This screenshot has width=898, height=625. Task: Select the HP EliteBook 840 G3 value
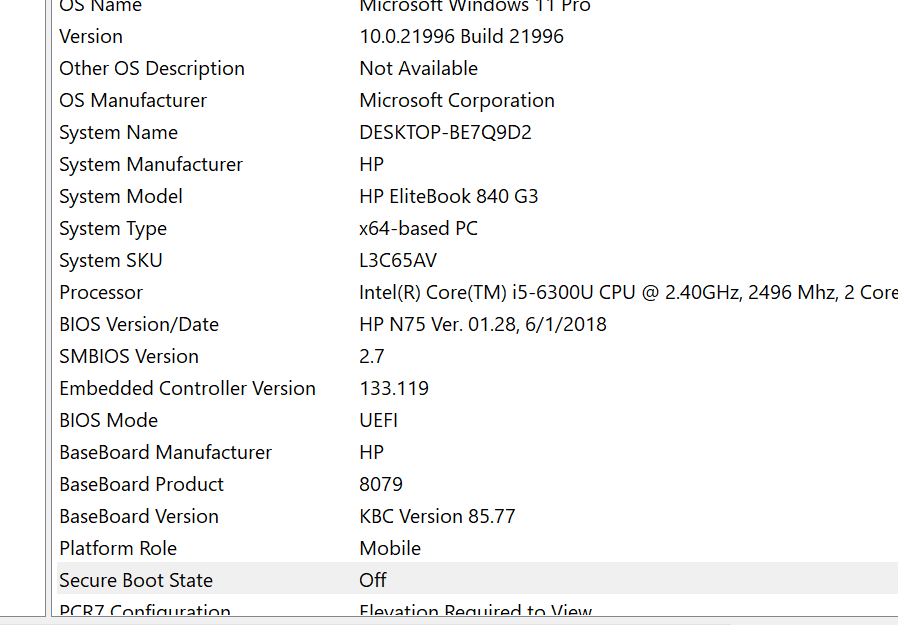(x=449, y=196)
